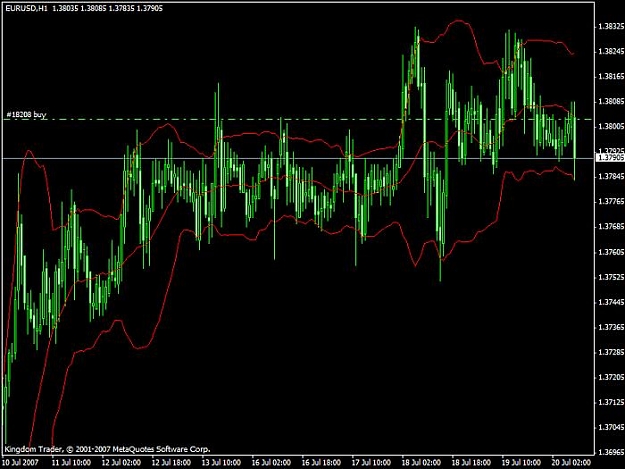Click price level 1.37365 on the scale
The height and width of the screenshot is (469, 625).
(610, 327)
